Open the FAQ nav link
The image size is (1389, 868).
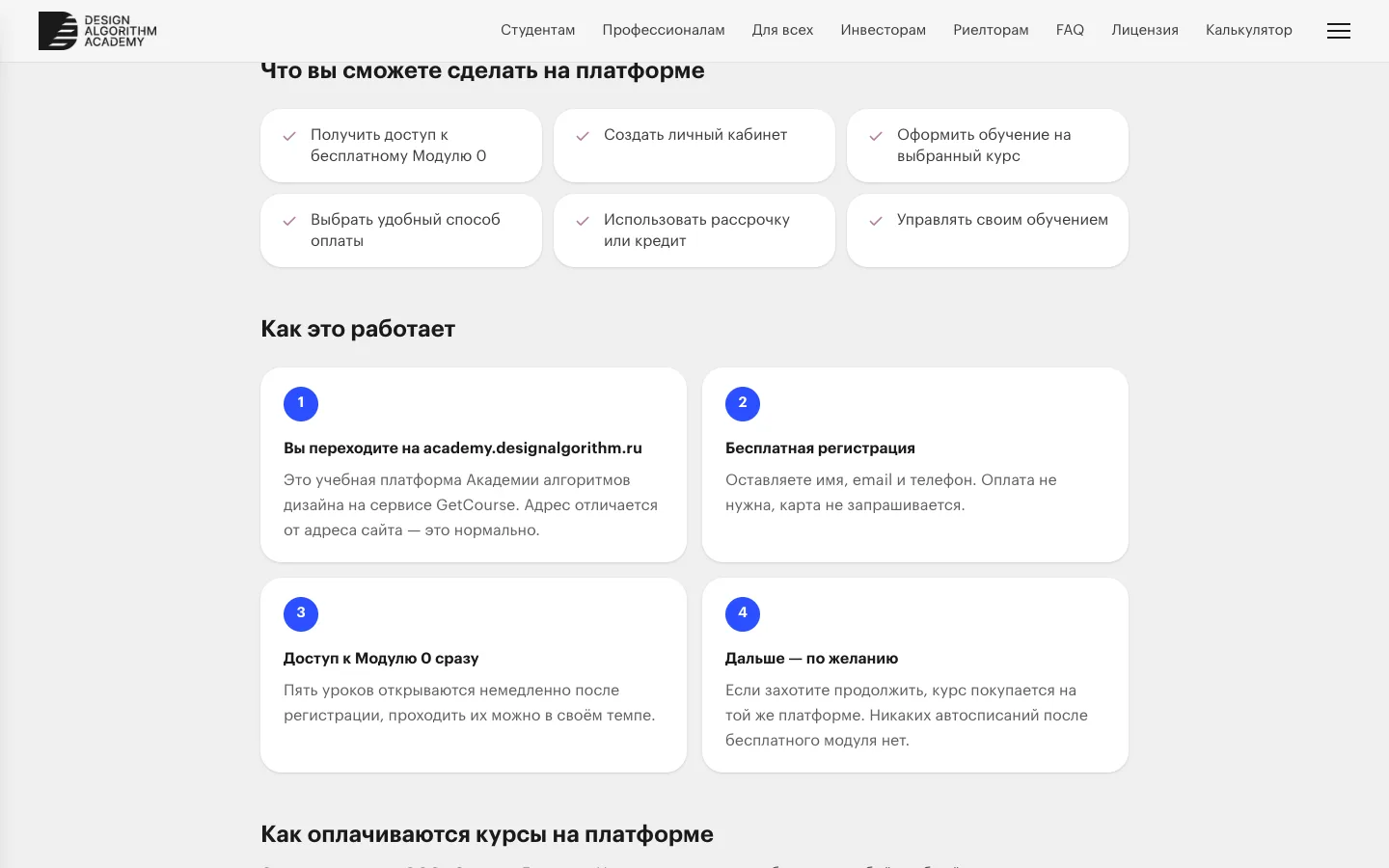(x=1070, y=30)
